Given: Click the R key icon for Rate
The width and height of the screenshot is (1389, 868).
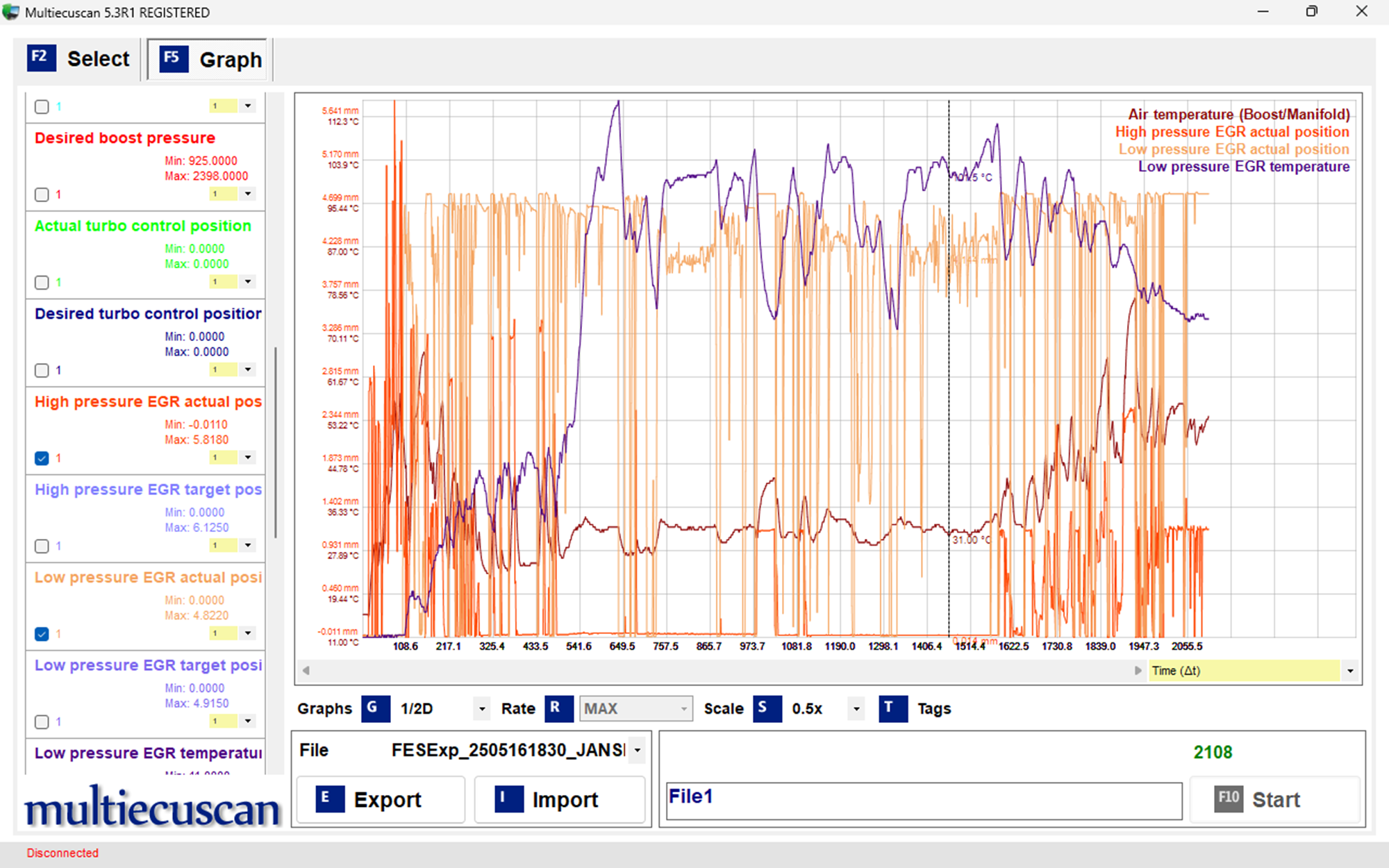Looking at the screenshot, I should click(559, 709).
